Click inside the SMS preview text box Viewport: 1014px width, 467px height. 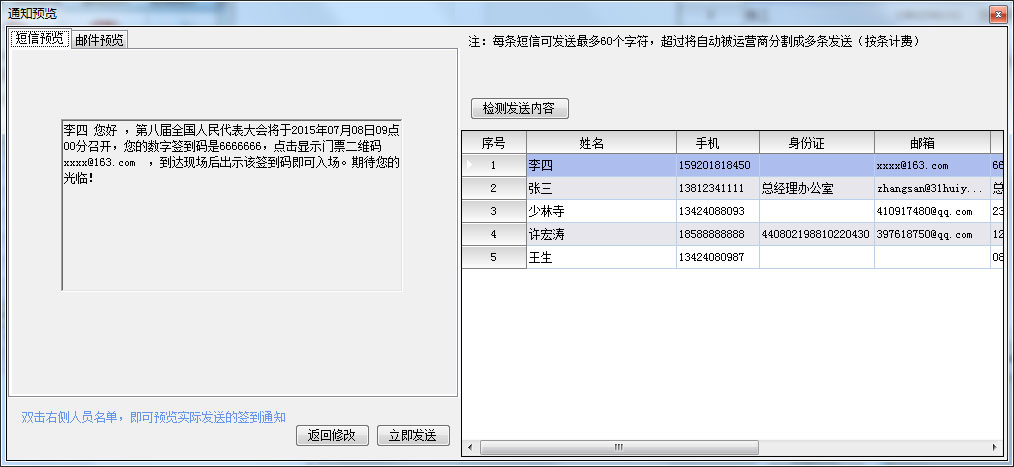pos(232,204)
